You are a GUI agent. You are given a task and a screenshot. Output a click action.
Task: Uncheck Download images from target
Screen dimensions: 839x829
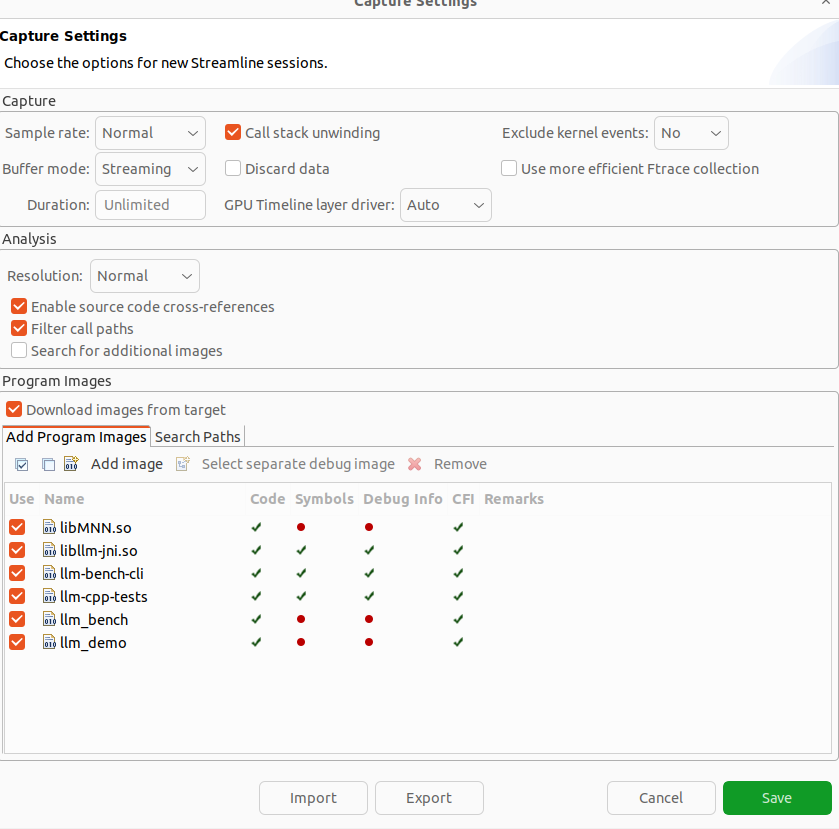tap(14, 409)
